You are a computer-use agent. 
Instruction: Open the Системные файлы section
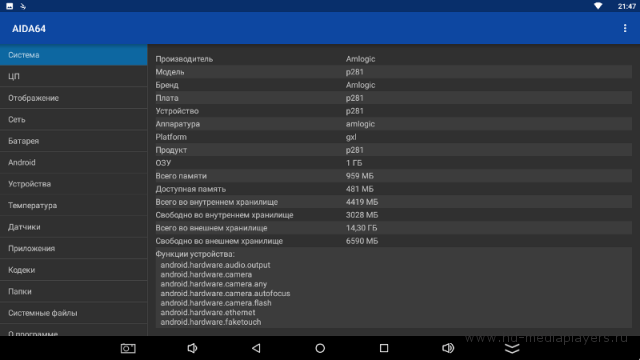(x=73, y=313)
